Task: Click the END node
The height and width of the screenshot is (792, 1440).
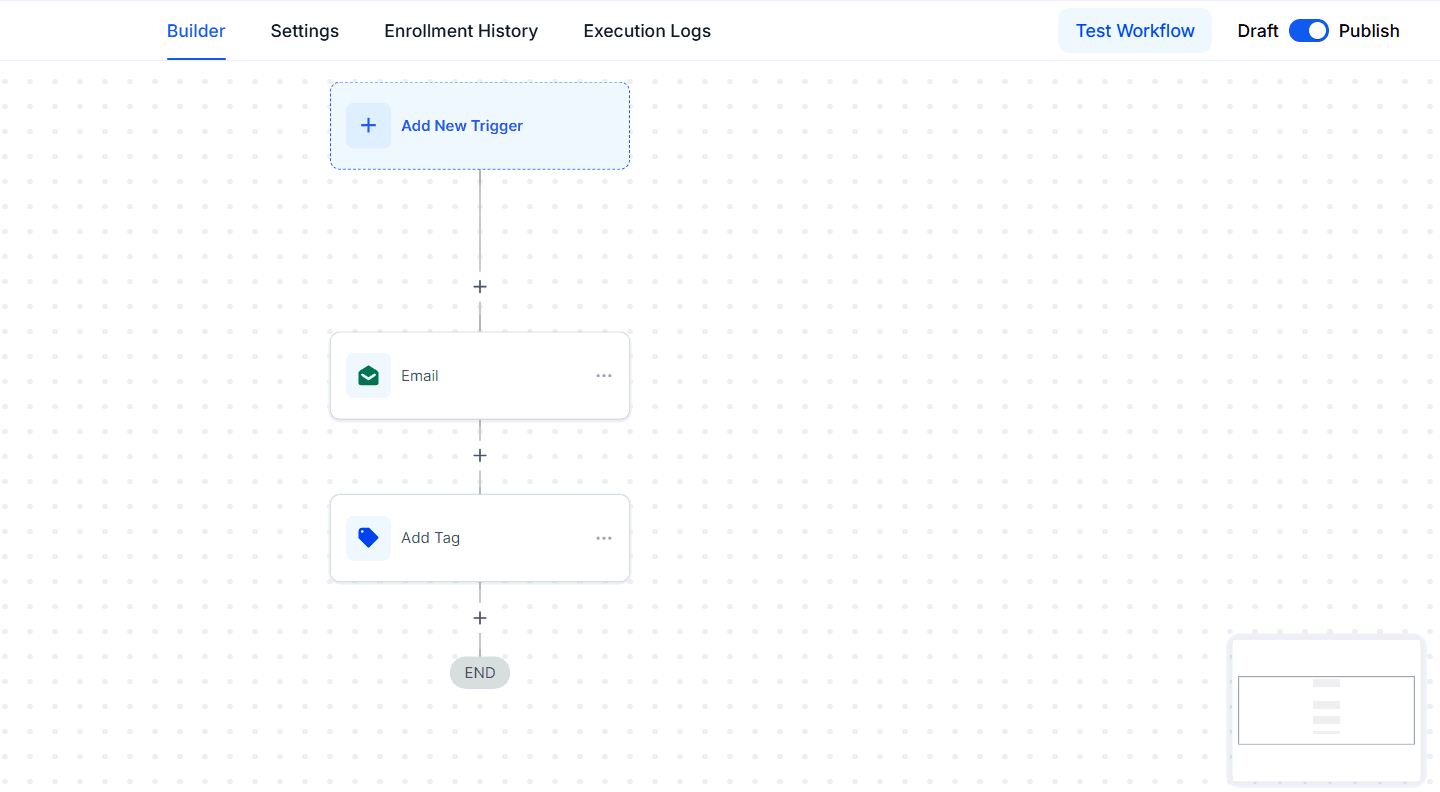Action: point(480,673)
